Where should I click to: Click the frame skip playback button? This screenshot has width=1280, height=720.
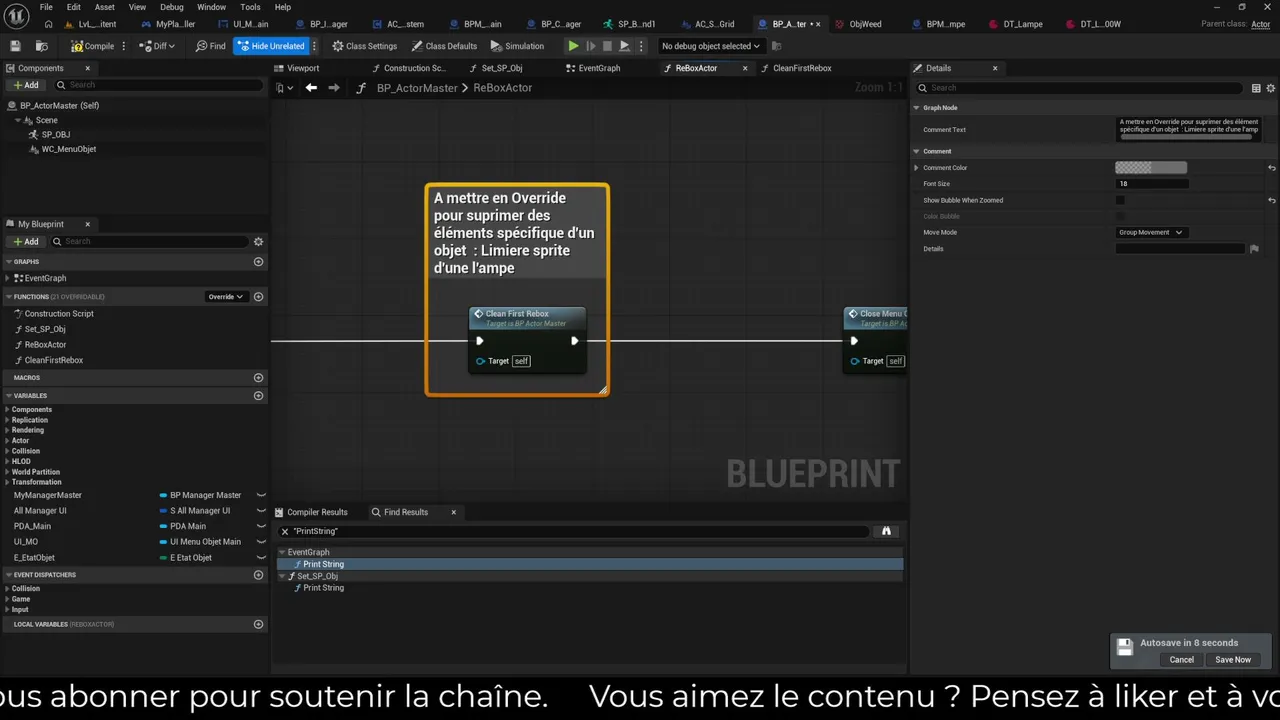click(590, 46)
